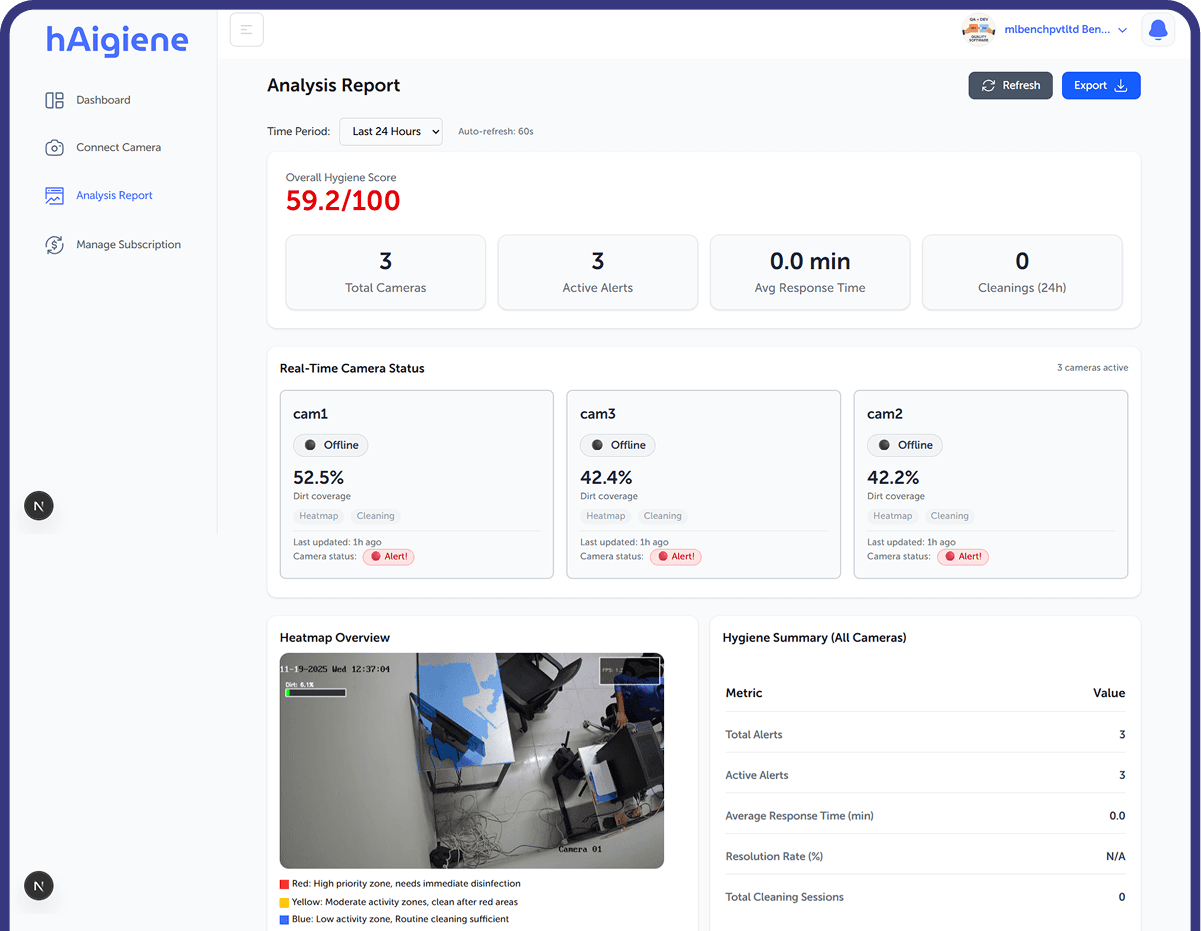Click the Refresh button

tap(1010, 85)
